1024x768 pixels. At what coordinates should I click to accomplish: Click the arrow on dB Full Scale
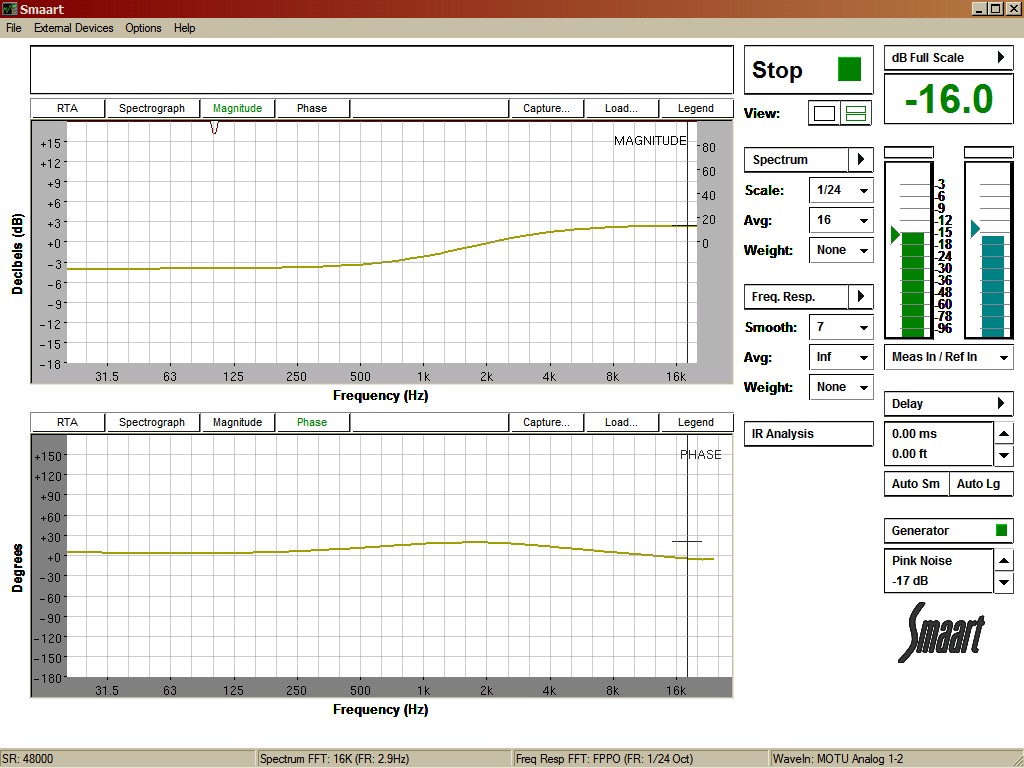(1000, 58)
